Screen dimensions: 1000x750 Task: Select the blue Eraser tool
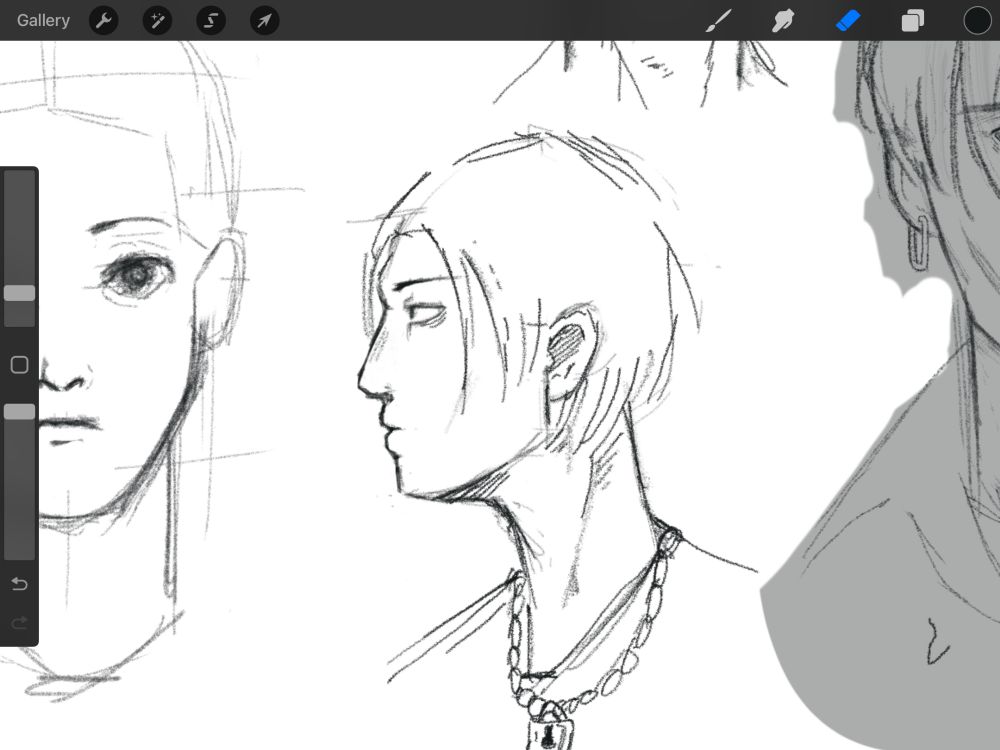pyautogui.click(x=848, y=20)
